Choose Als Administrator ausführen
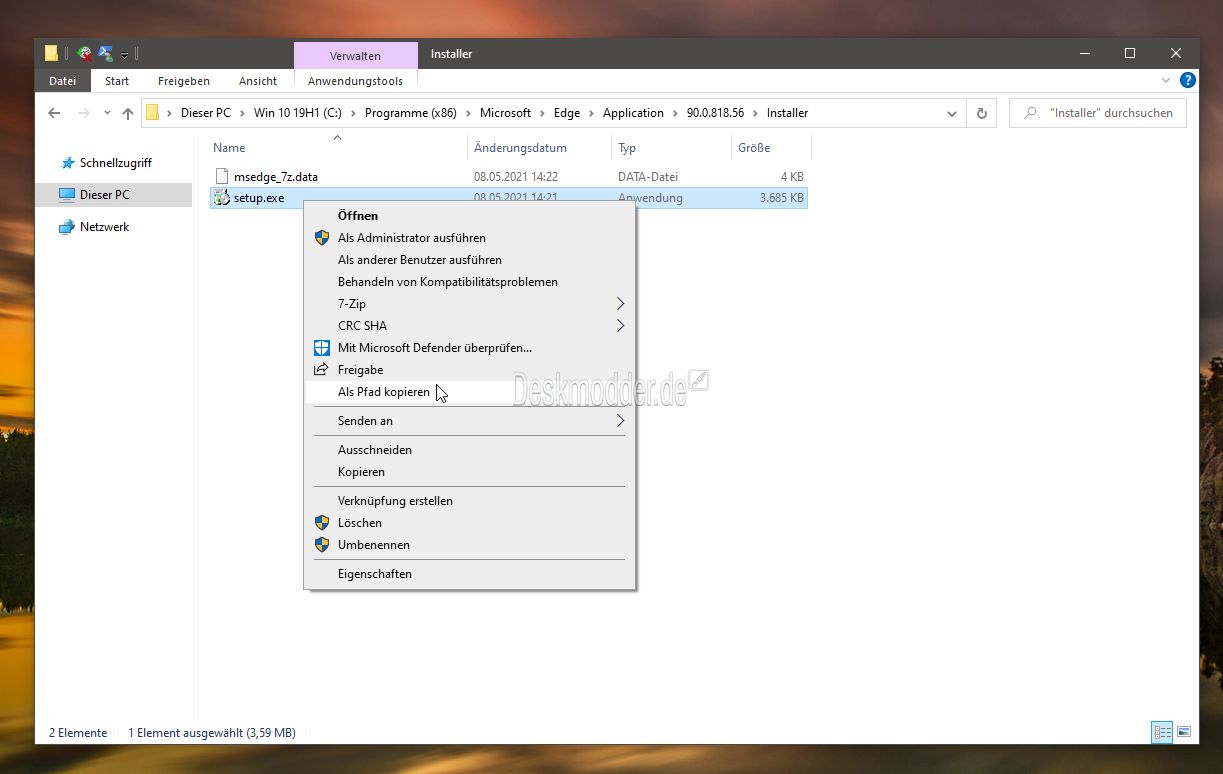Screen dimensions: 1223x774 point(469,238)
